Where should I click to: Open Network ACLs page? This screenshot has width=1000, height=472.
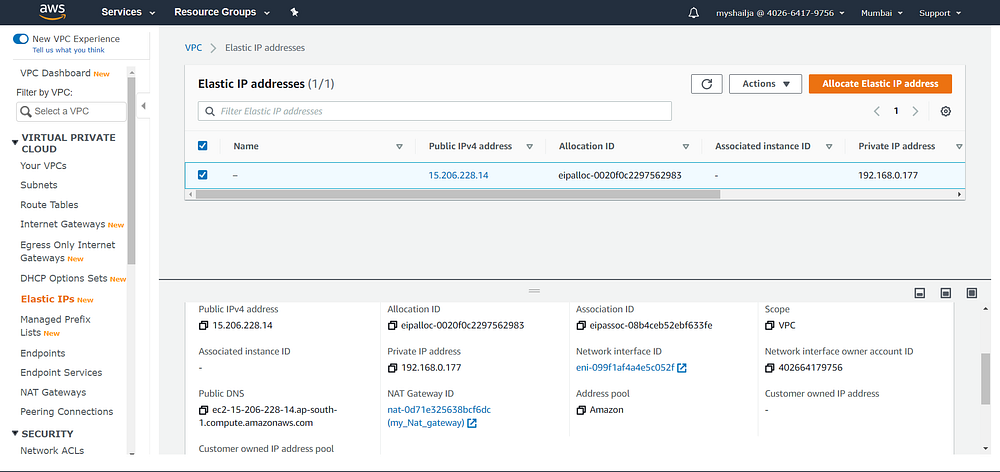click(52, 451)
